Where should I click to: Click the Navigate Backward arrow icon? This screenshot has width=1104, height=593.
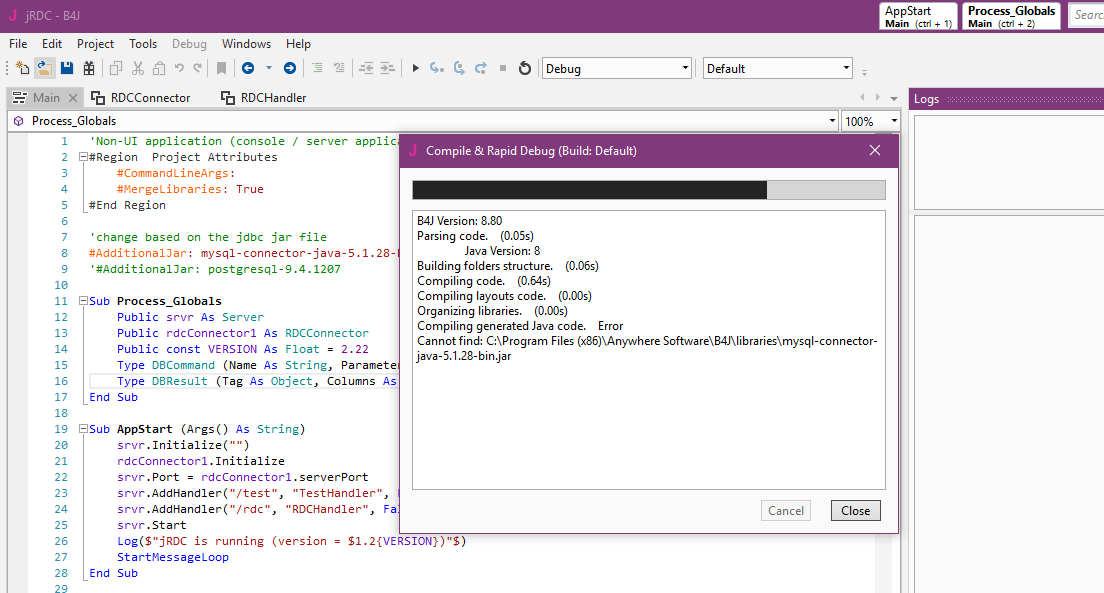coord(248,68)
